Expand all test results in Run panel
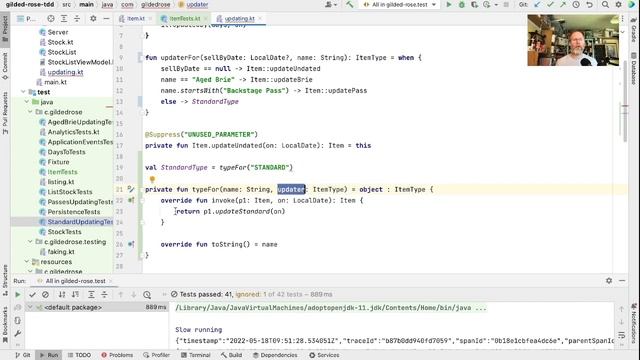 pos(91,294)
